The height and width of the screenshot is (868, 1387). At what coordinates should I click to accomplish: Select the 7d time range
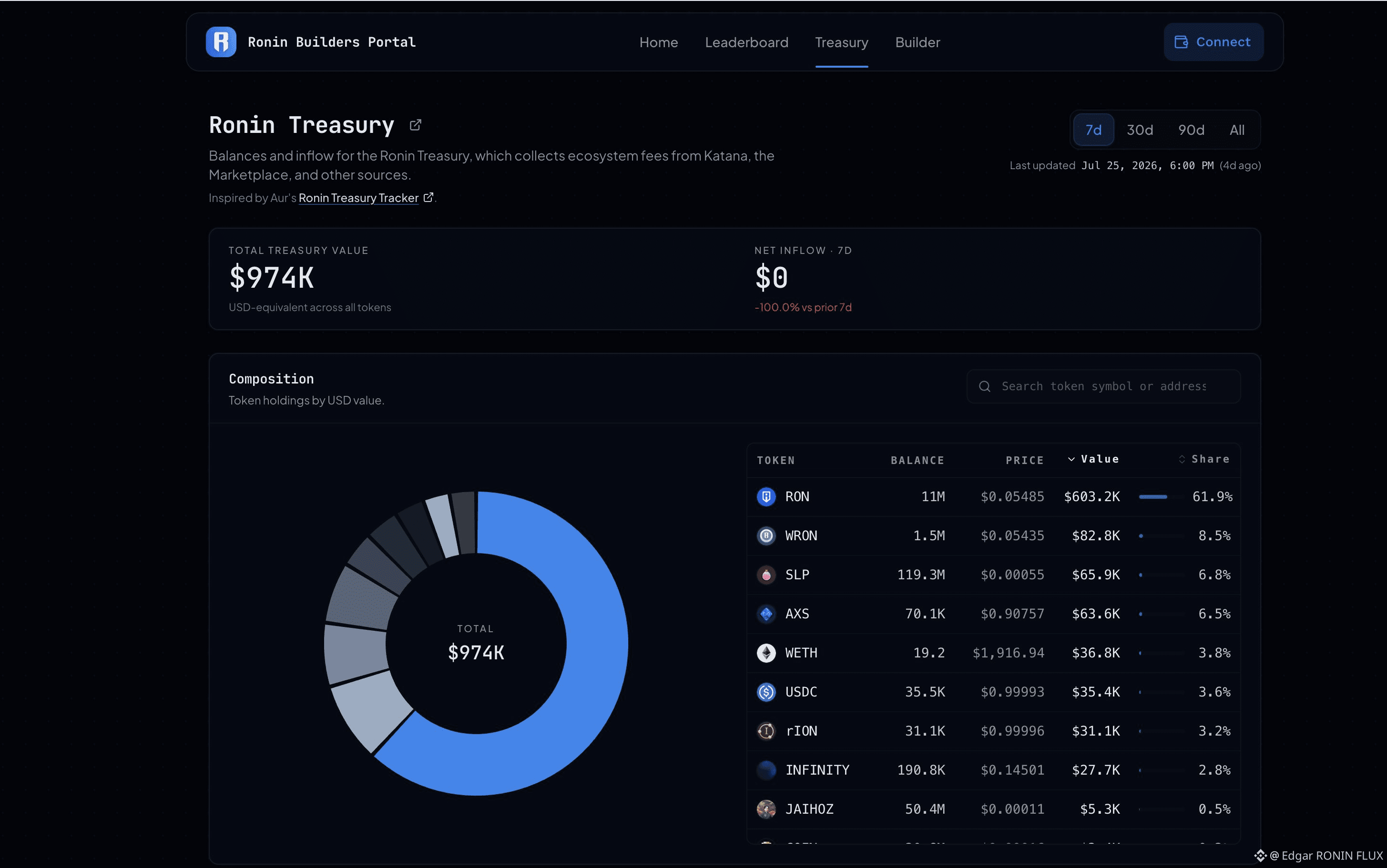click(1093, 130)
